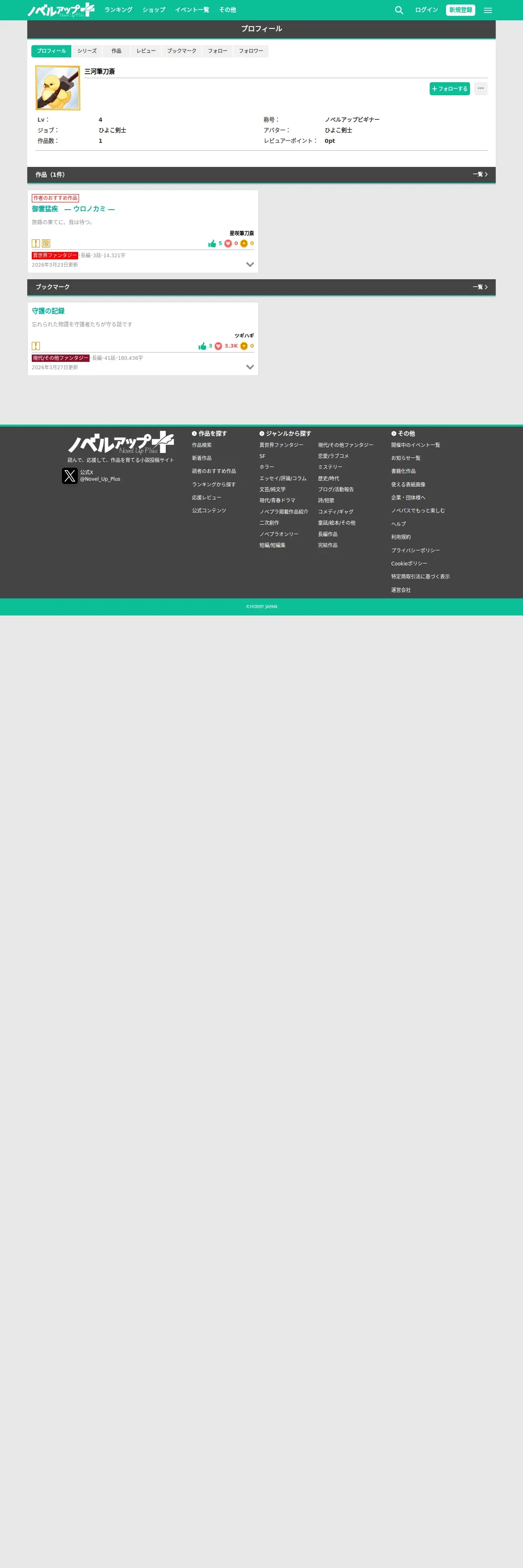Click red 異世界ファンタジー tag on 御霊猛疾 card

tap(55, 256)
